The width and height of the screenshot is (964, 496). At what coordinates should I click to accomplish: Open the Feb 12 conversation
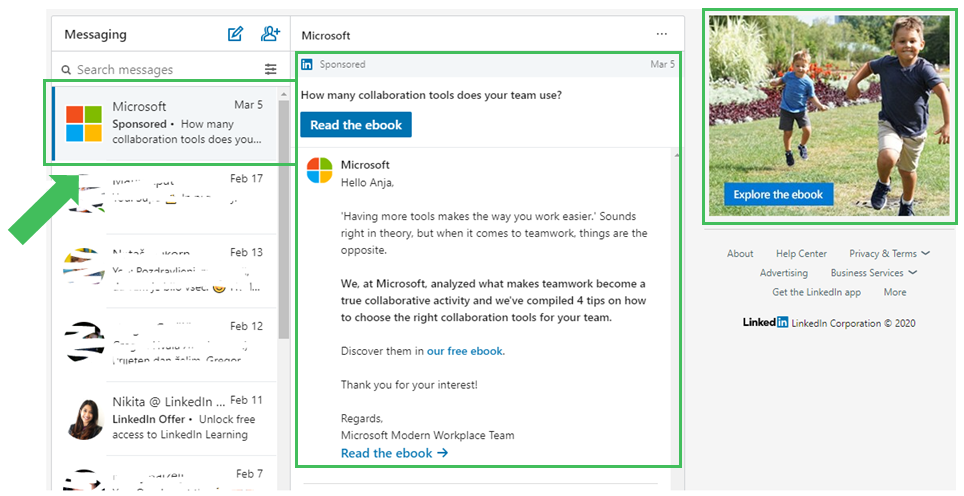pyautogui.click(x=165, y=345)
